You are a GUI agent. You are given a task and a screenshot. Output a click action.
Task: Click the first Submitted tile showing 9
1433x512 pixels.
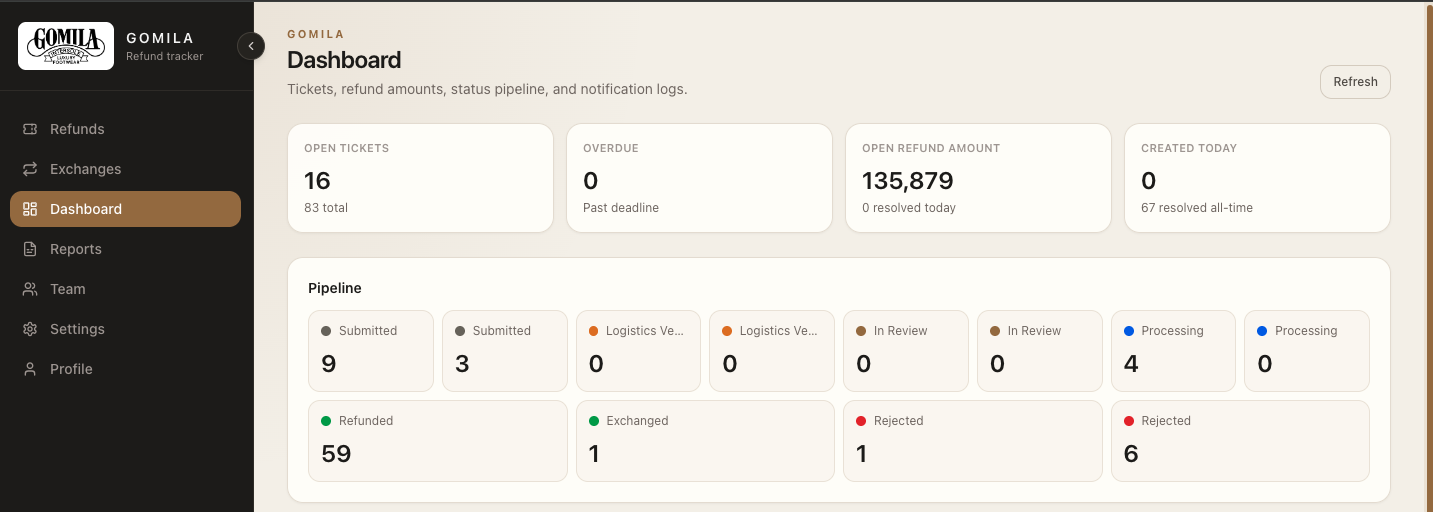tap(371, 351)
